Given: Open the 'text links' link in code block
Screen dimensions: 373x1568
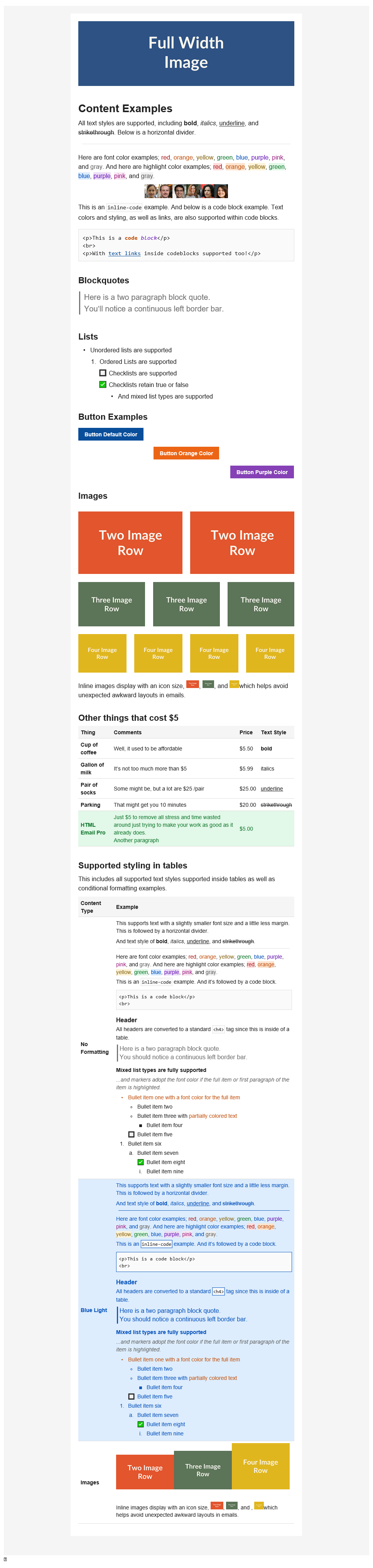Looking at the screenshot, I should tap(124, 253).
